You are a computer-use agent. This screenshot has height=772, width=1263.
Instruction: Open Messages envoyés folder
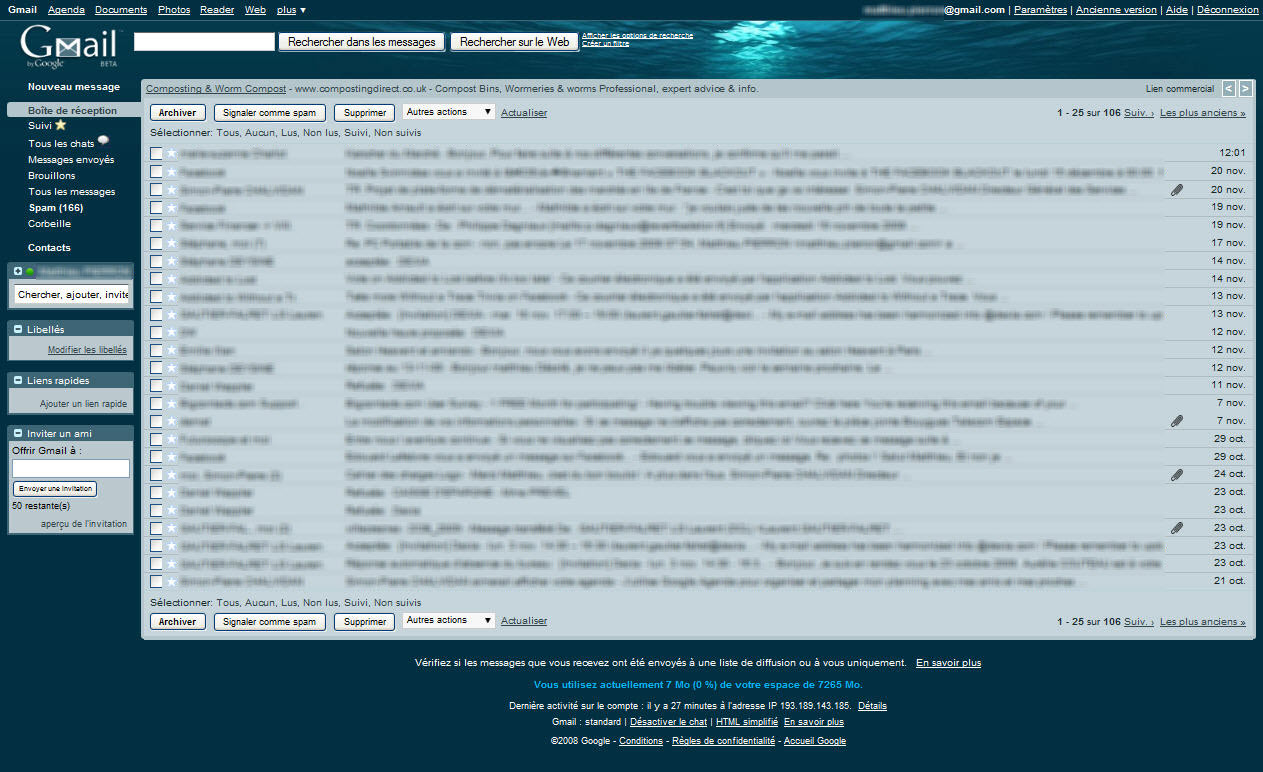click(71, 159)
